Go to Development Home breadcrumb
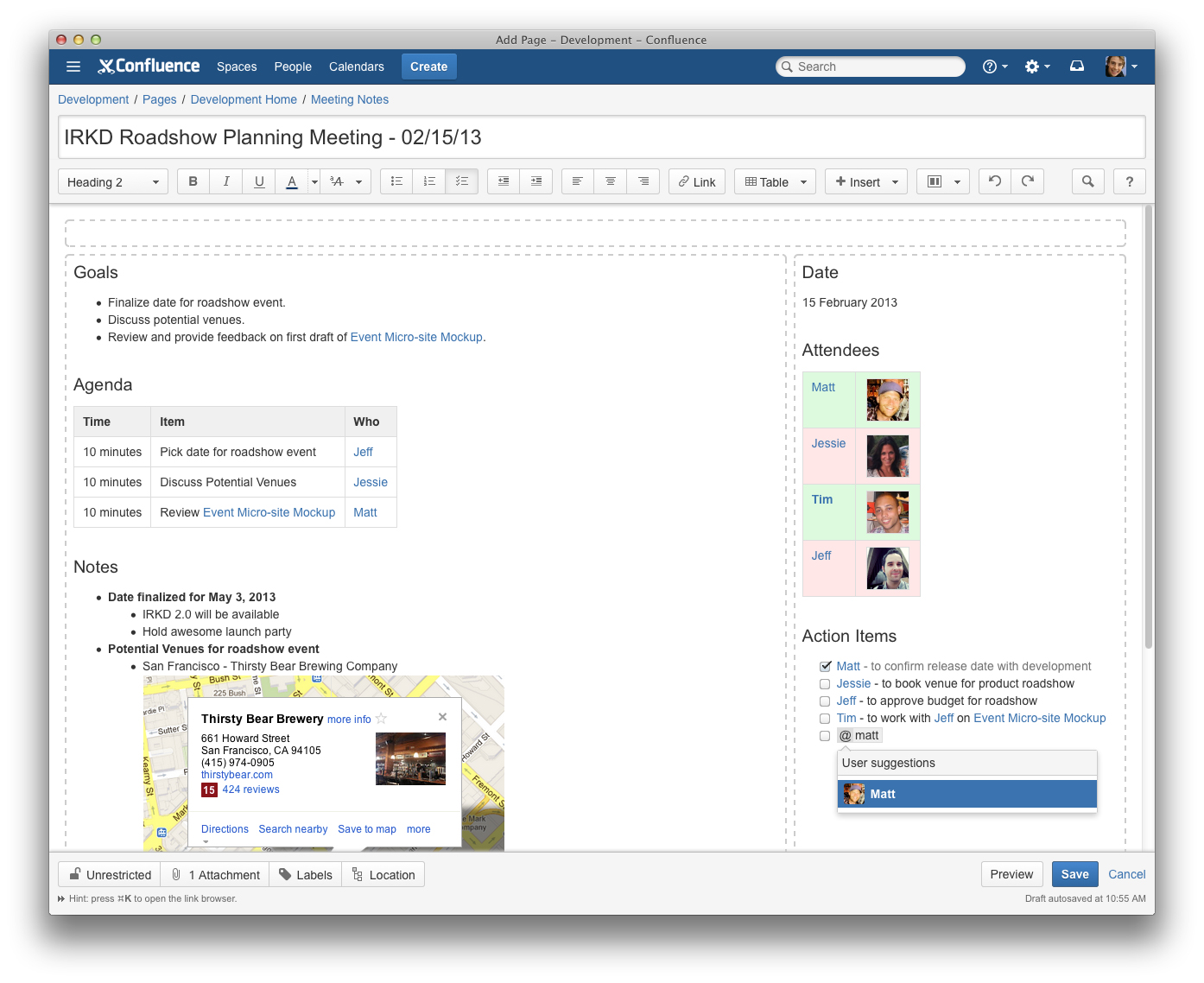This screenshot has width=1204, height=983. (244, 99)
